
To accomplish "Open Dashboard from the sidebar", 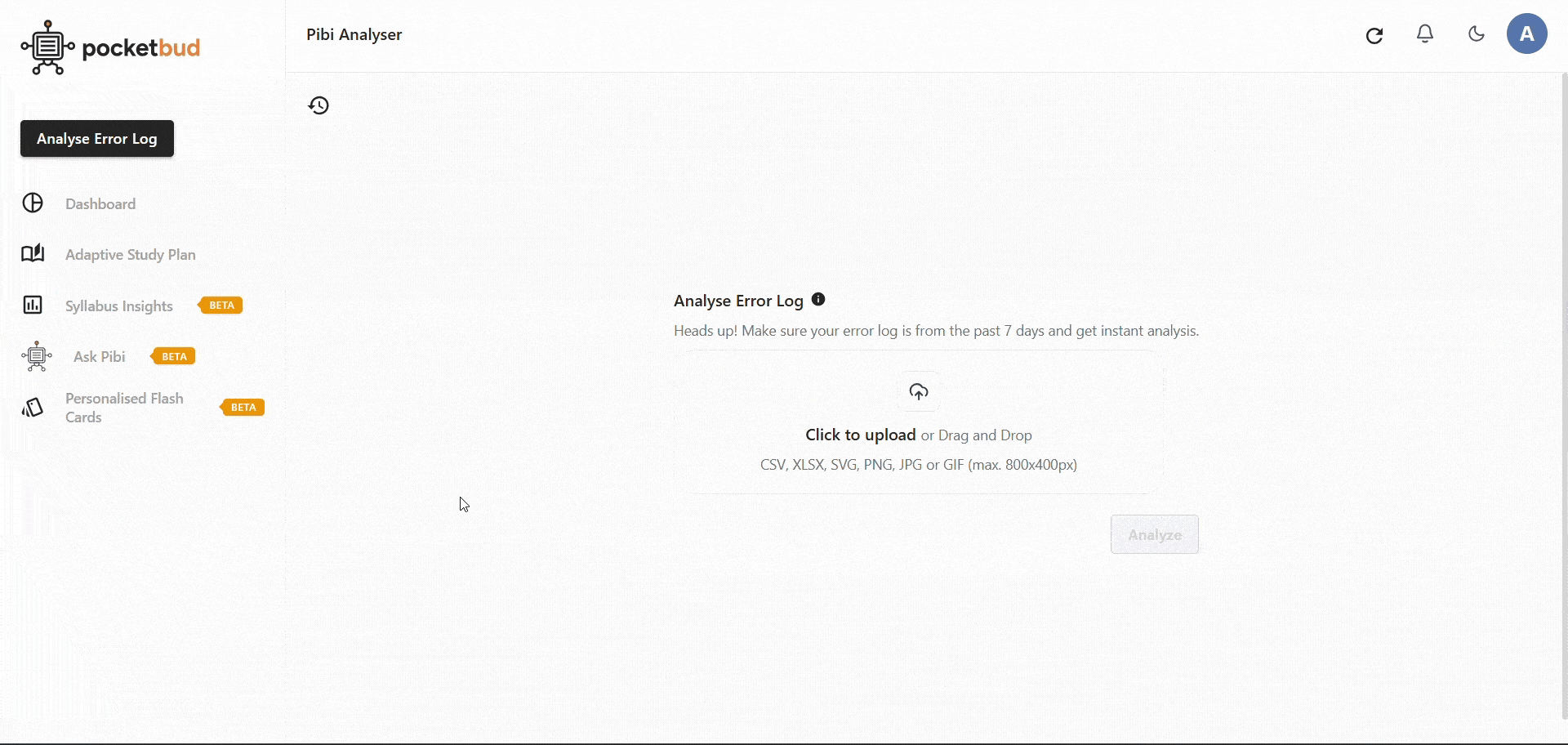I will pos(100,204).
